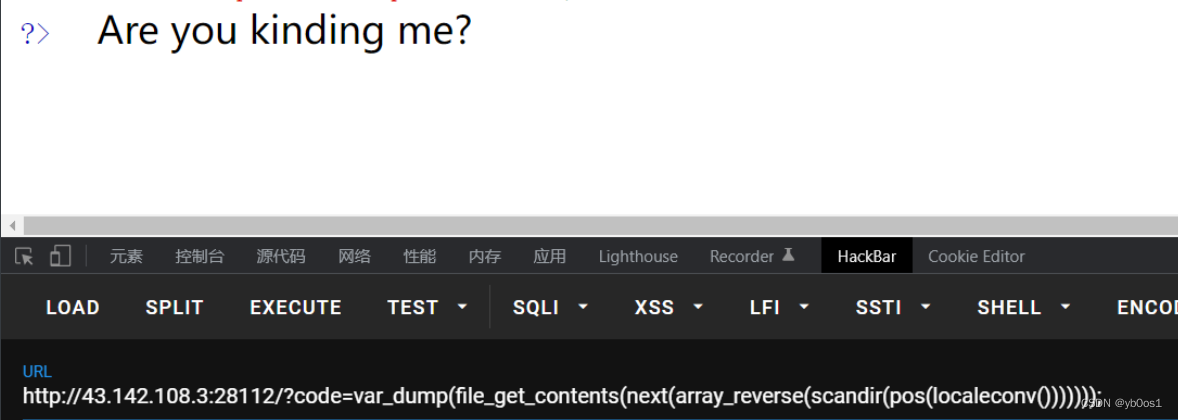Activate the inspect element cursor icon
The image size is (1178, 420).
pos(24,257)
